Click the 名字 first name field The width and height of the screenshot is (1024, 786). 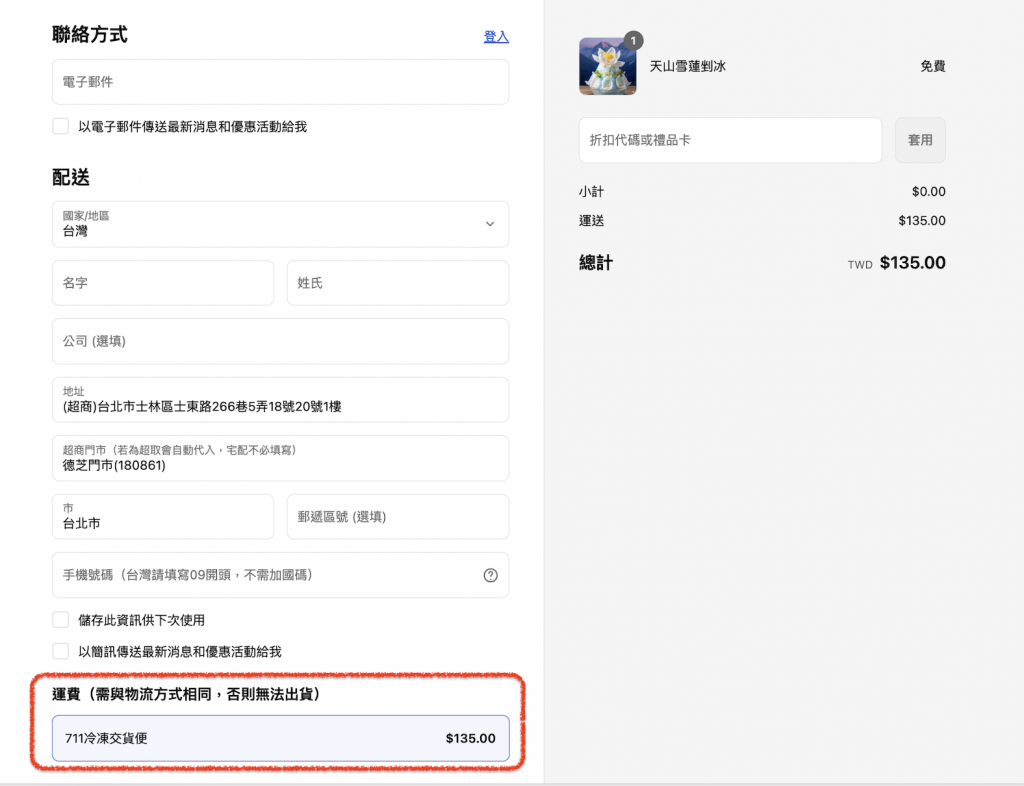tap(162, 283)
